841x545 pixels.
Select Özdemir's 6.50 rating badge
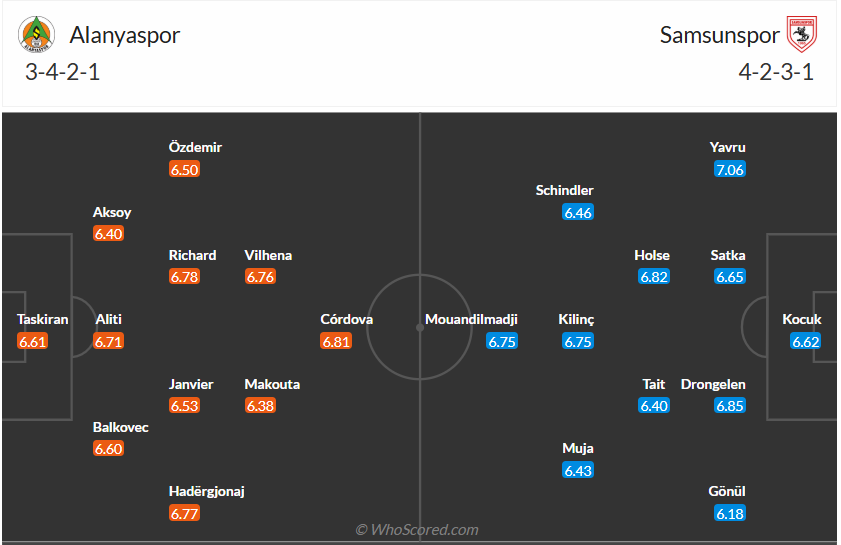point(184,169)
